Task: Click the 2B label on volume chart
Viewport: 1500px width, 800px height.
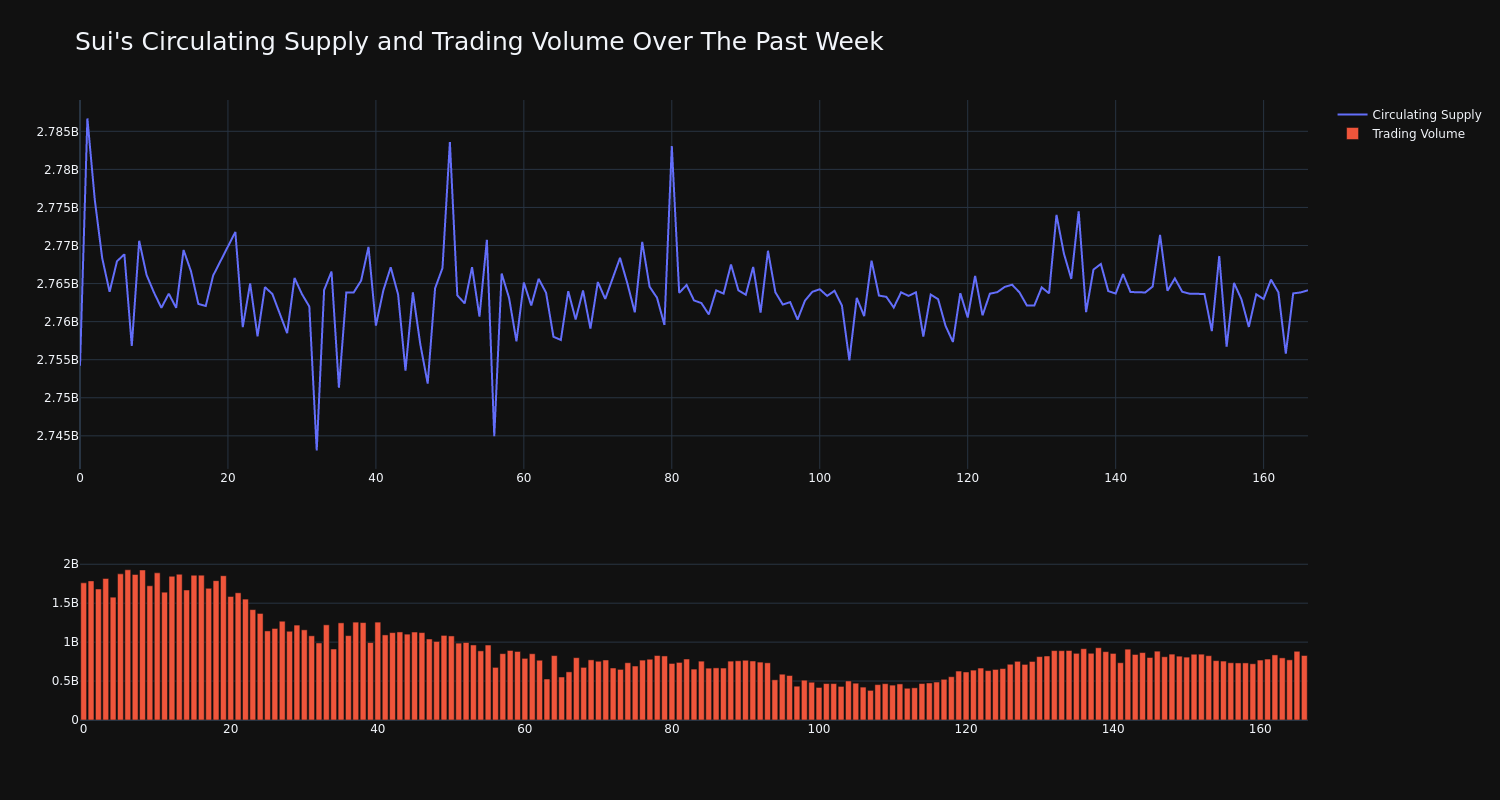Action: coord(70,564)
